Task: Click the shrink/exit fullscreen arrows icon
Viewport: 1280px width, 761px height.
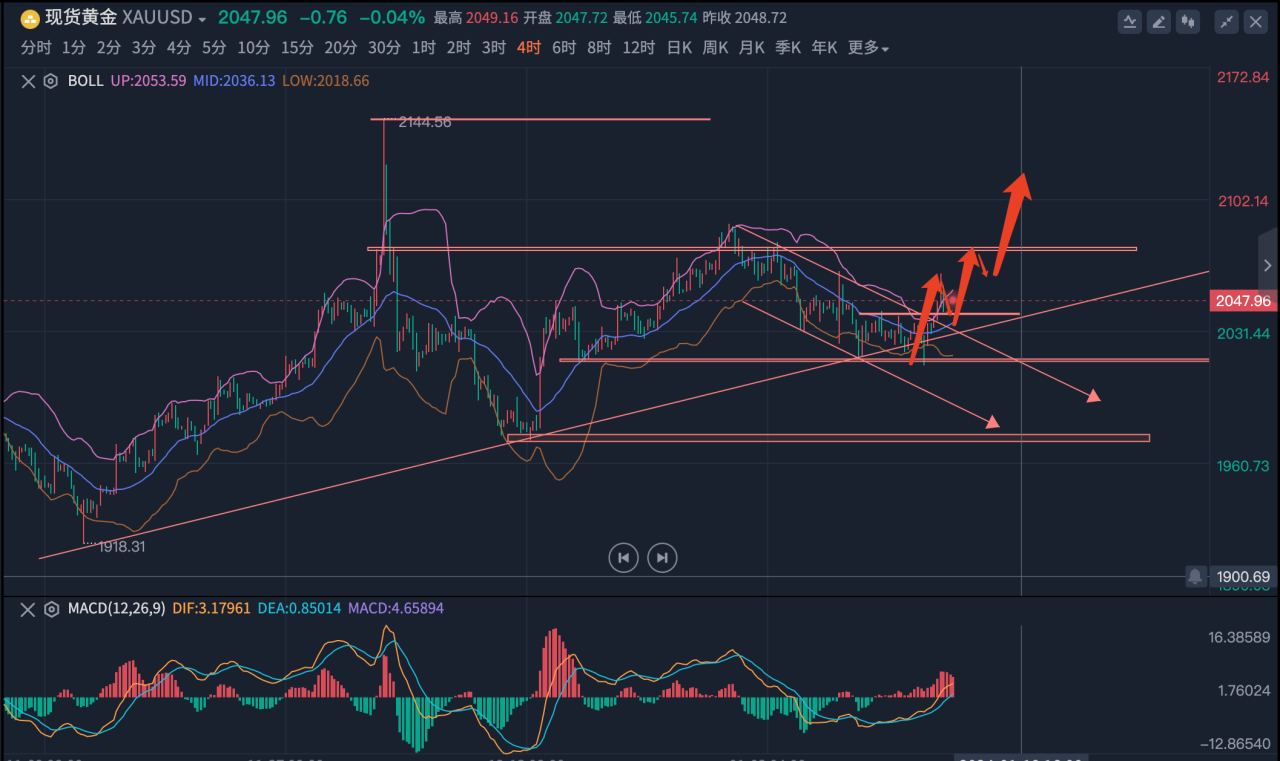Action: coord(1226,21)
